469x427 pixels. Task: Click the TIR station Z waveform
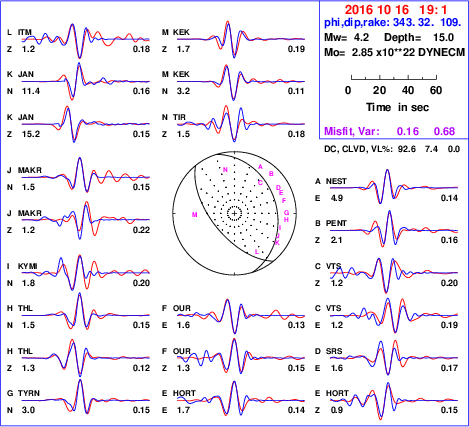click(x=241, y=124)
